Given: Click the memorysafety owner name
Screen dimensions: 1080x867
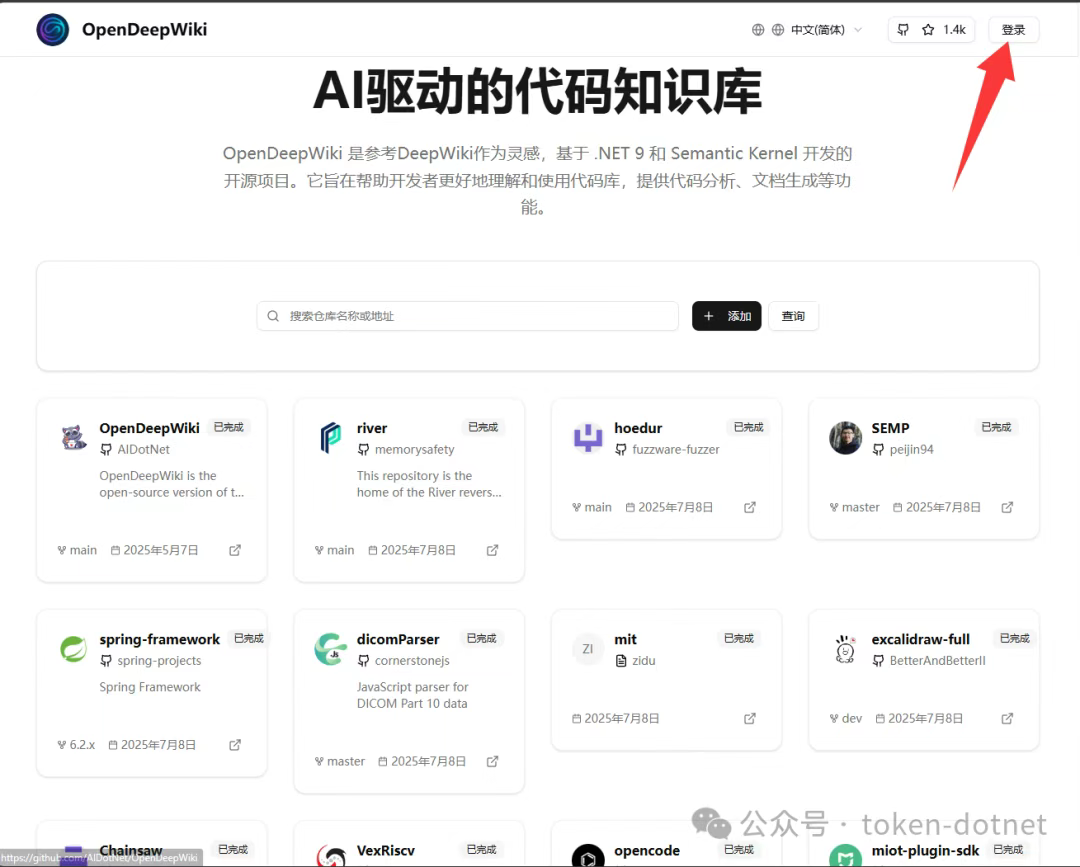Looking at the screenshot, I should click(x=415, y=450).
